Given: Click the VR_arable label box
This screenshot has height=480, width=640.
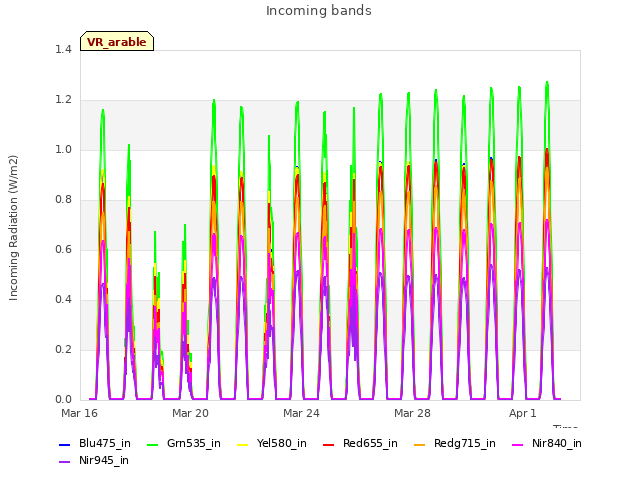Looking at the screenshot, I should (117, 41).
